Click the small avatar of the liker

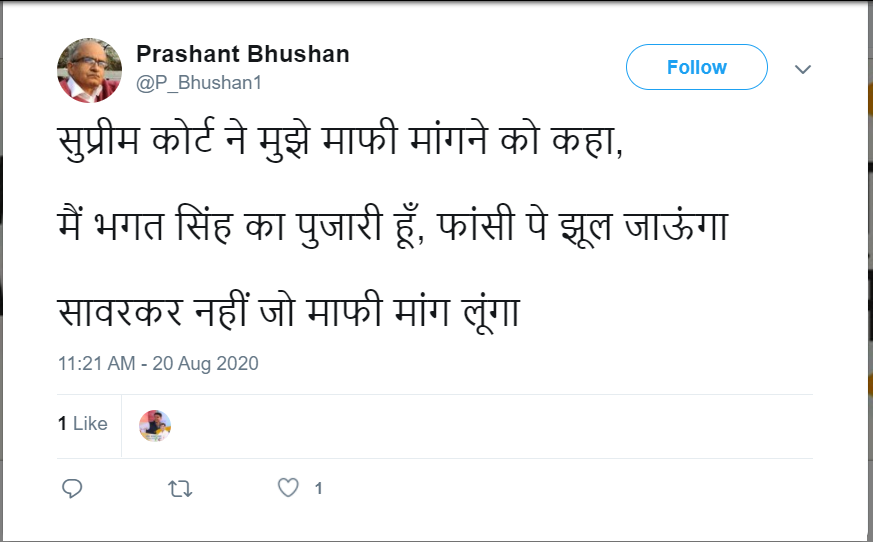pyautogui.click(x=155, y=425)
